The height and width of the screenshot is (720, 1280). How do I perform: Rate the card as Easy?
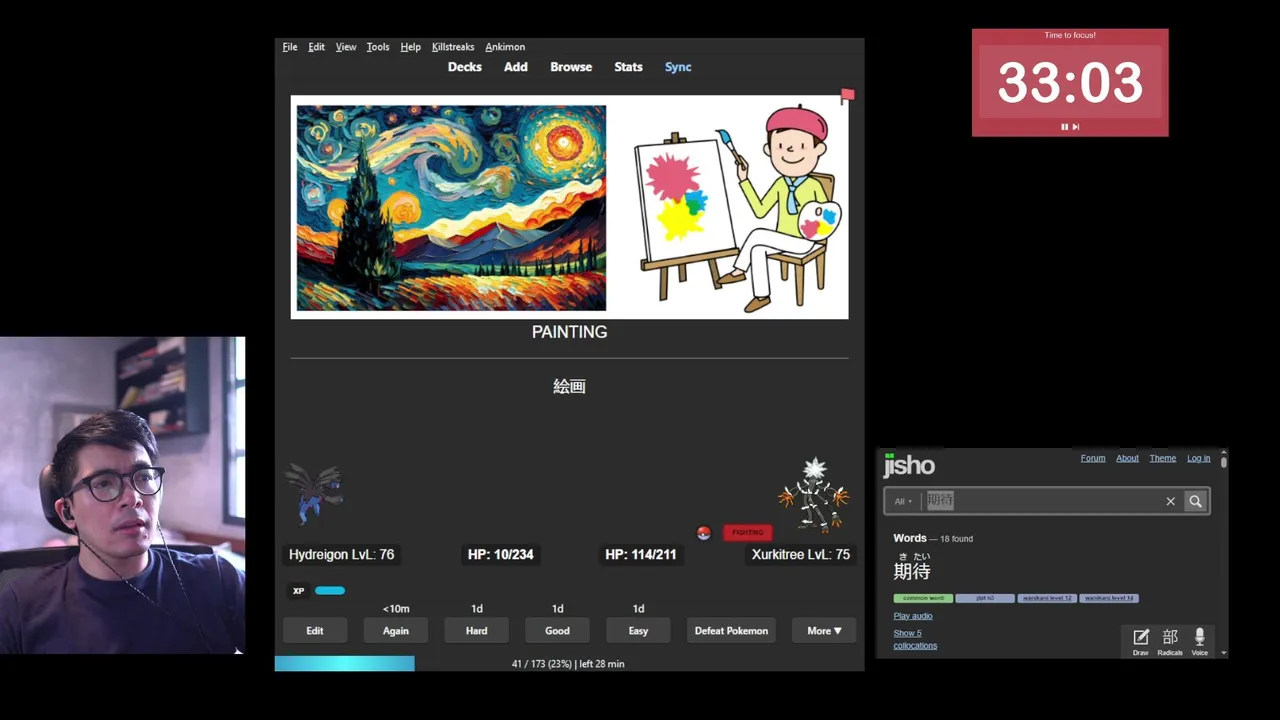639,631
